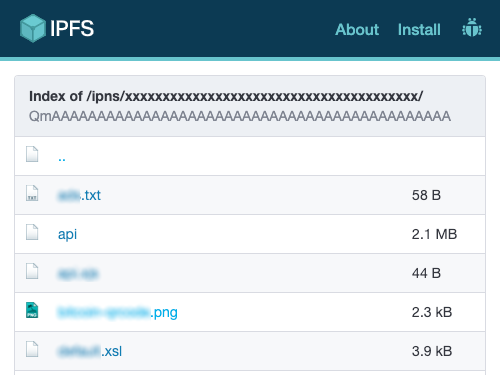The image size is (500, 375).
Task: Click the IPFS header text
Action: coord(72,28)
